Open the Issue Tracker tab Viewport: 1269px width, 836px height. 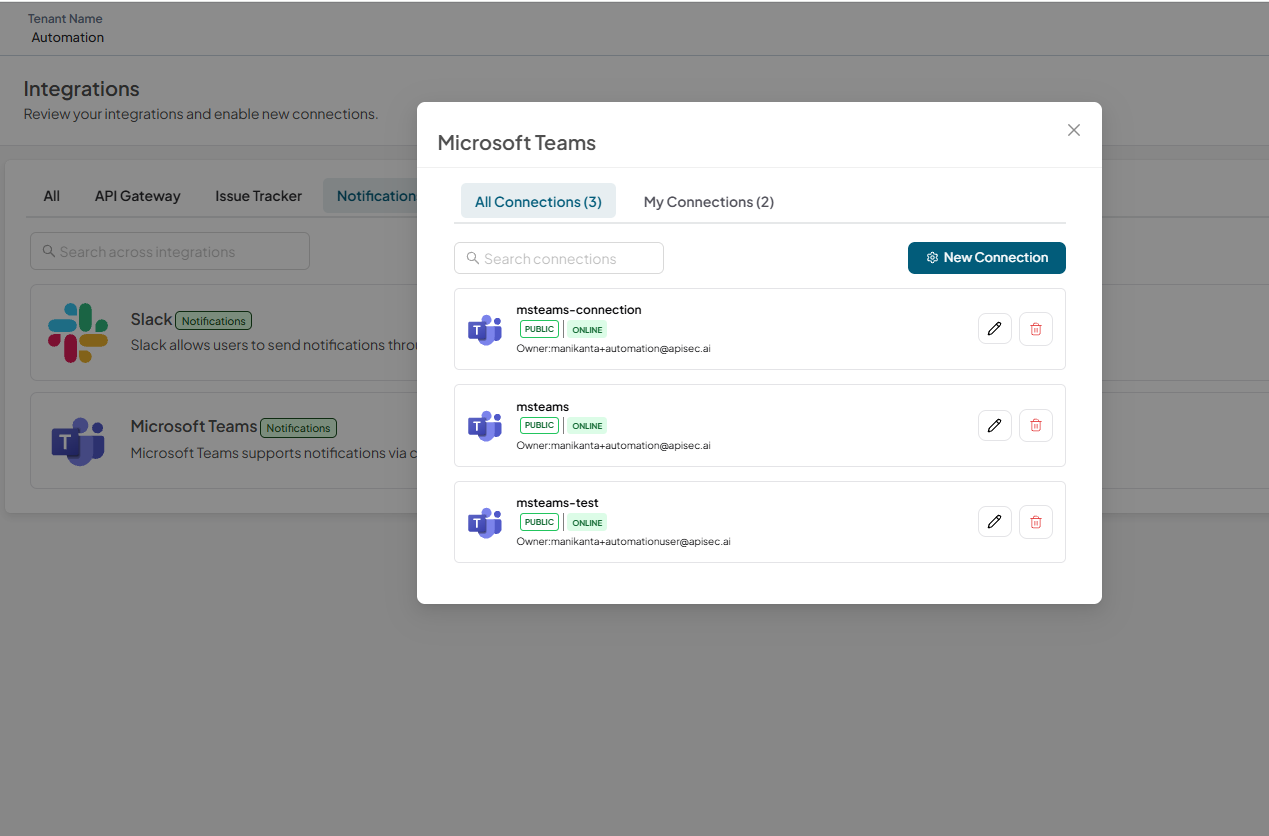pos(258,196)
